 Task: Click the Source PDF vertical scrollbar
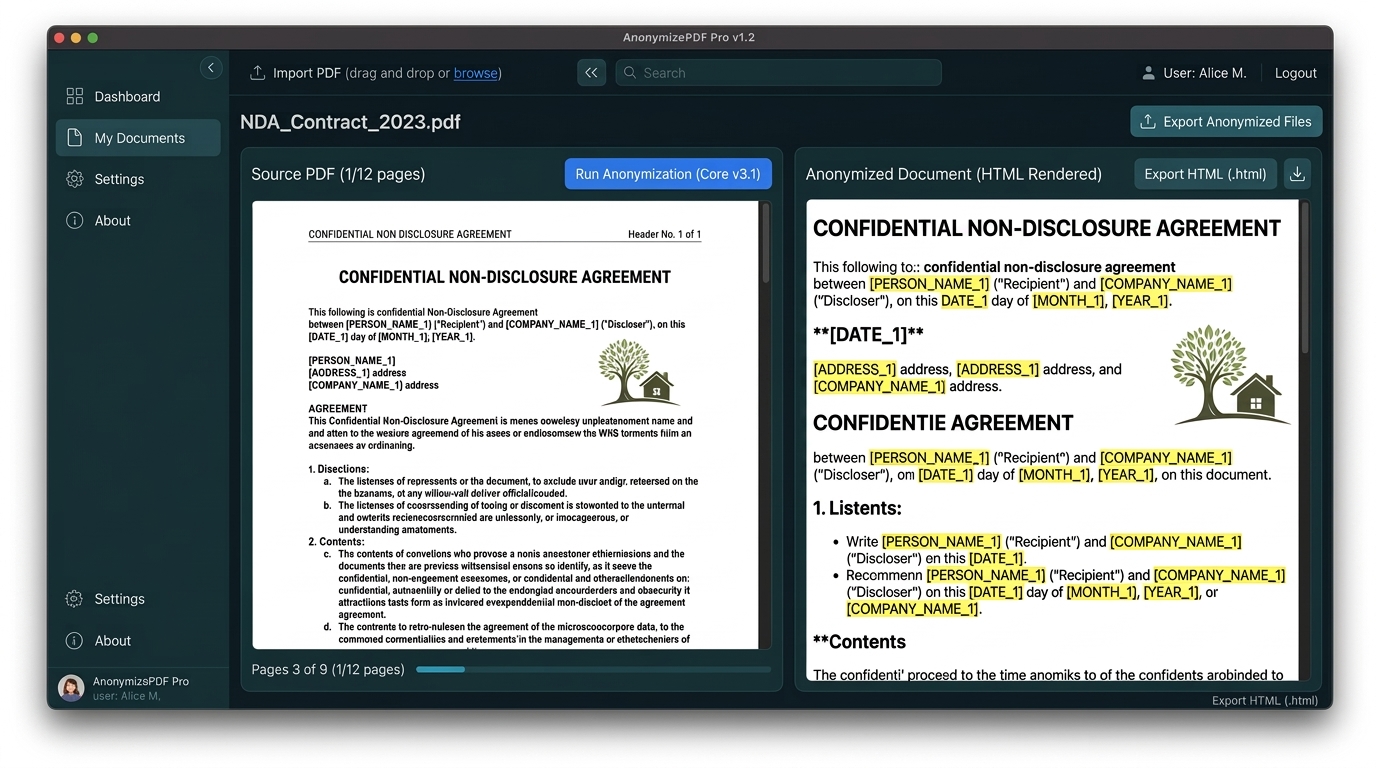coord(766,243)
